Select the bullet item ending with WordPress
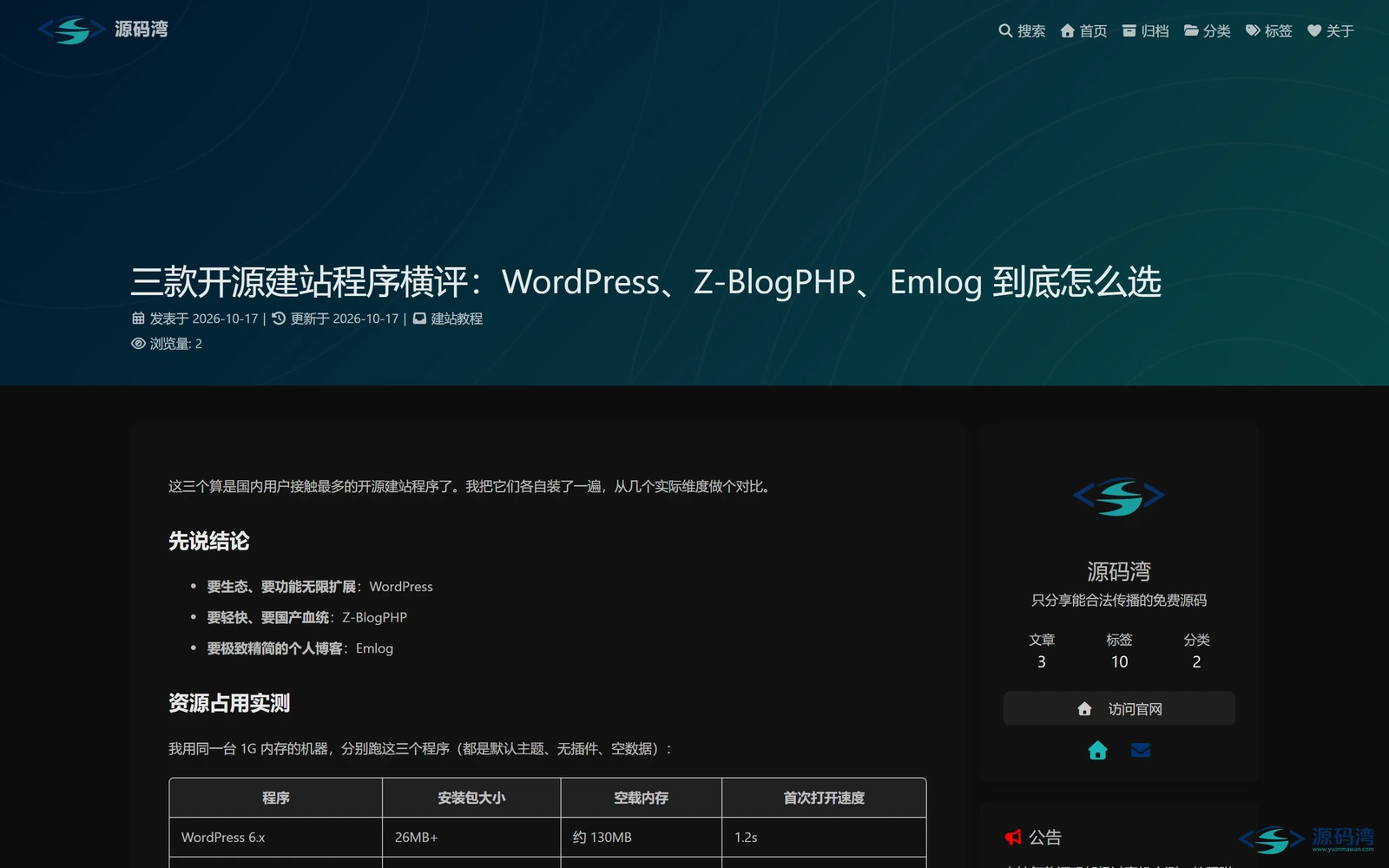Screen dimensions: 1389x868 pos(319,587)
